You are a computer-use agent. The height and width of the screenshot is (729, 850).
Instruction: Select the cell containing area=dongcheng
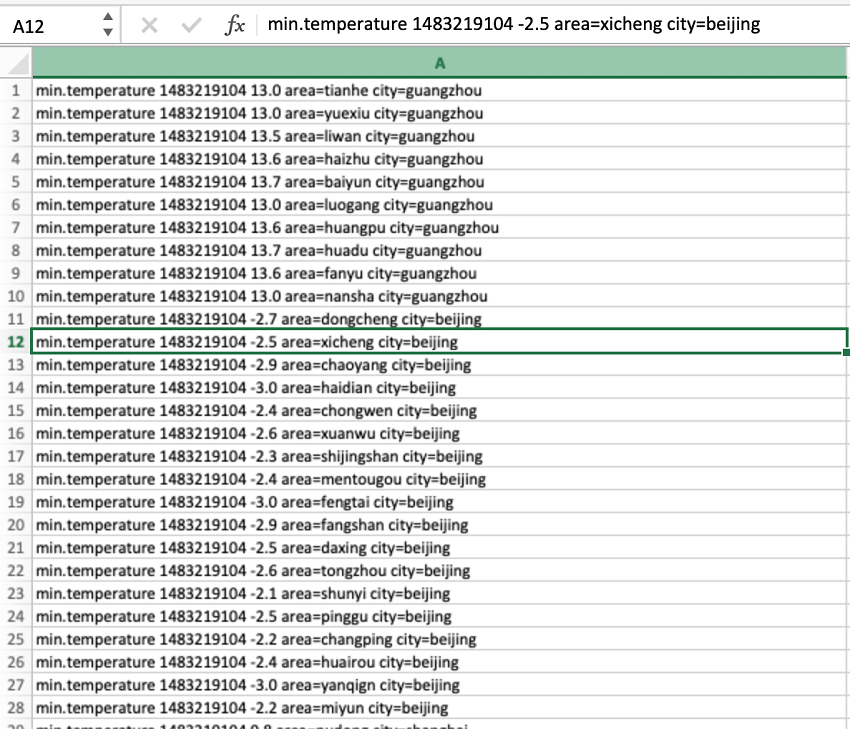point(440,319)
